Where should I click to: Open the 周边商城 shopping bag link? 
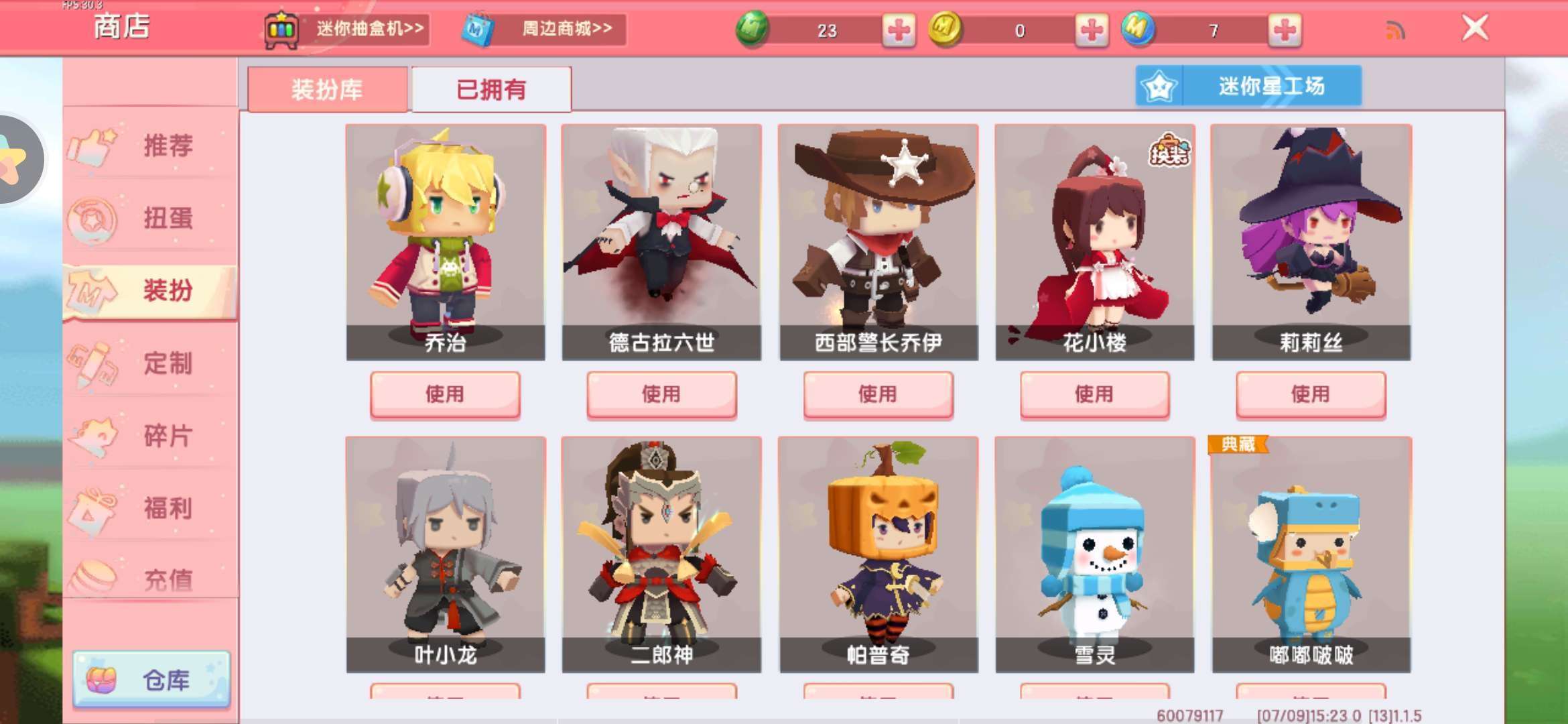(x=544, y=29)
